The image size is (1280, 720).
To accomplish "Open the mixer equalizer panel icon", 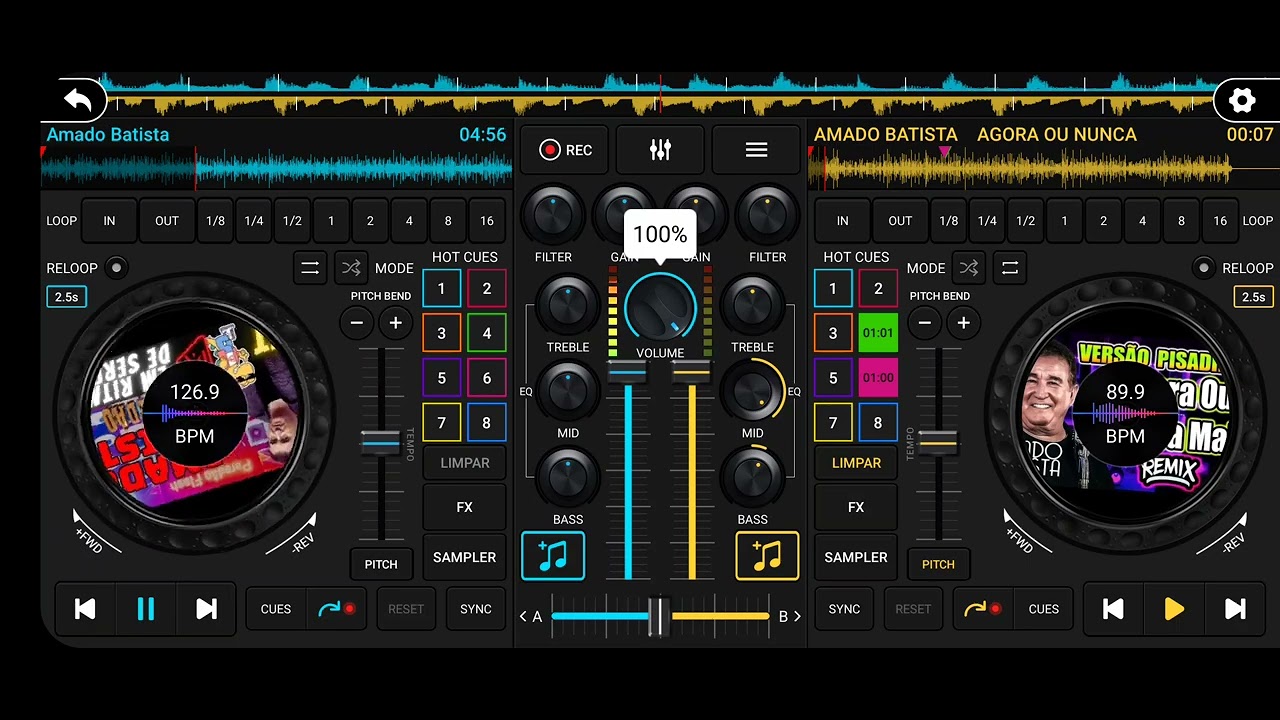I will tap(660, 150).
